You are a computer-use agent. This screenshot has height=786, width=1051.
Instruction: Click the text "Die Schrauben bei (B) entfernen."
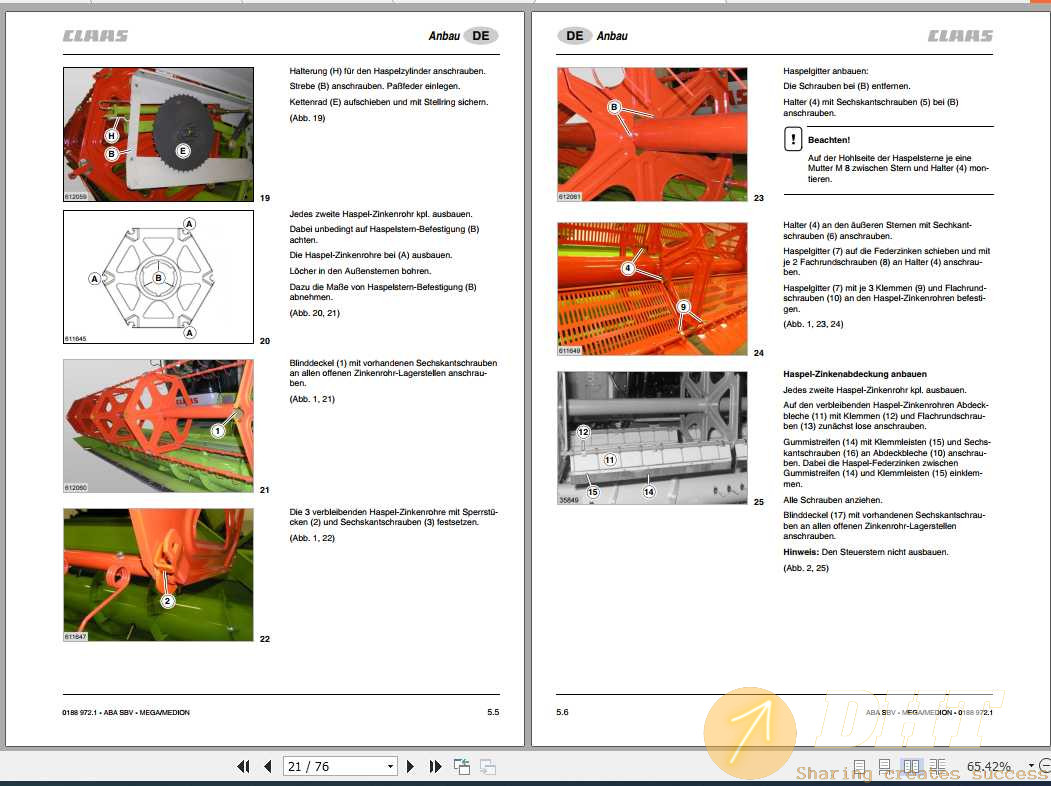(847, 86)
